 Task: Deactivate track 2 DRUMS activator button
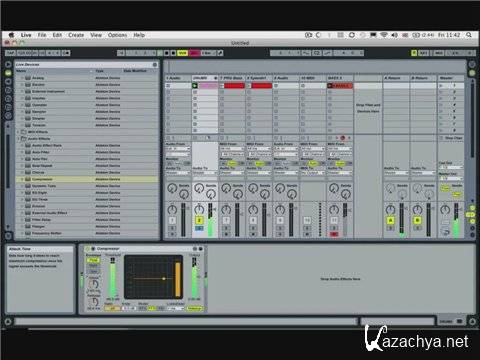point(199,220)
